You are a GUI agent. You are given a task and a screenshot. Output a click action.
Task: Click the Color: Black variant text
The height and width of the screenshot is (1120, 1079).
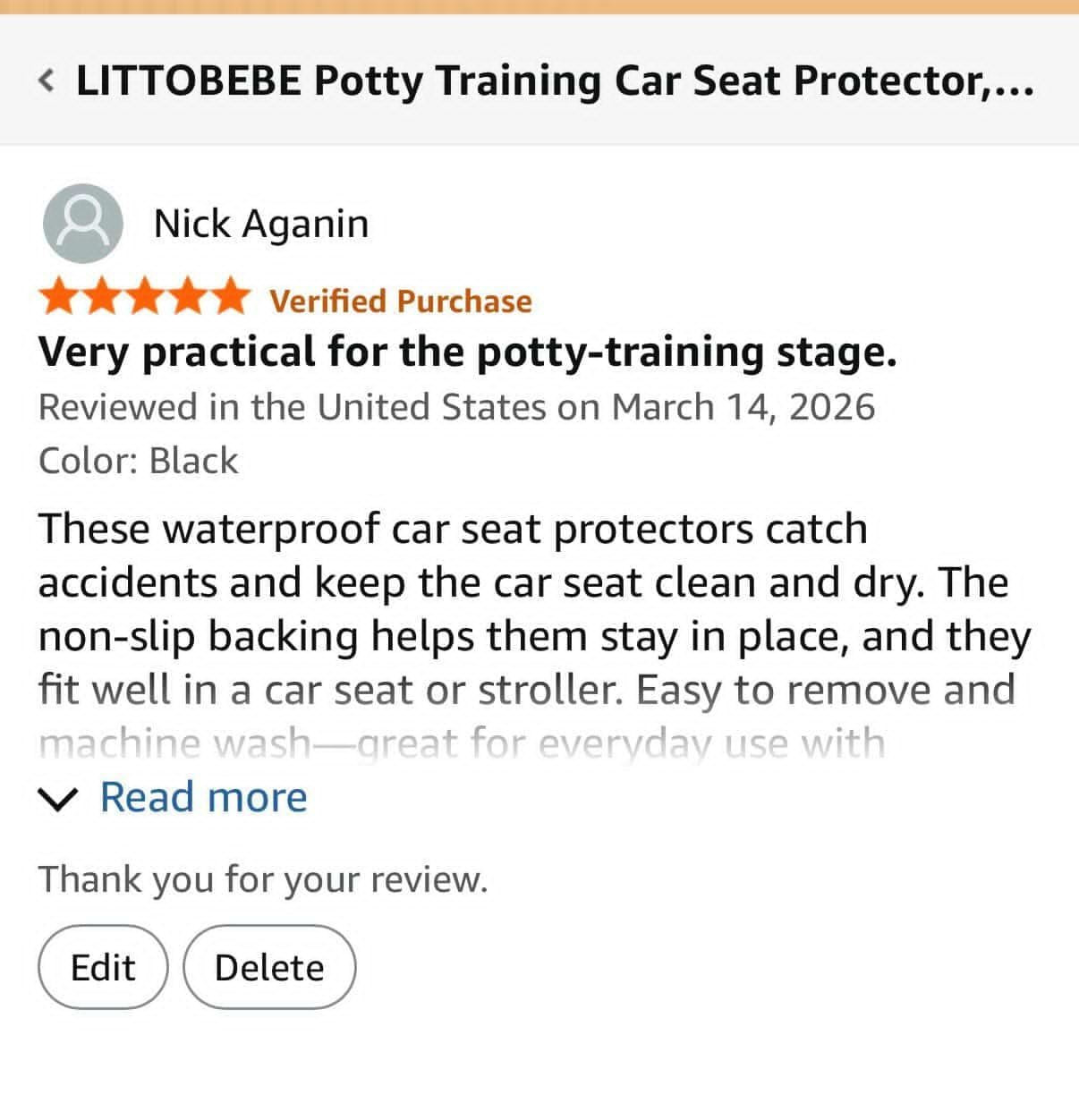(139, 461)
